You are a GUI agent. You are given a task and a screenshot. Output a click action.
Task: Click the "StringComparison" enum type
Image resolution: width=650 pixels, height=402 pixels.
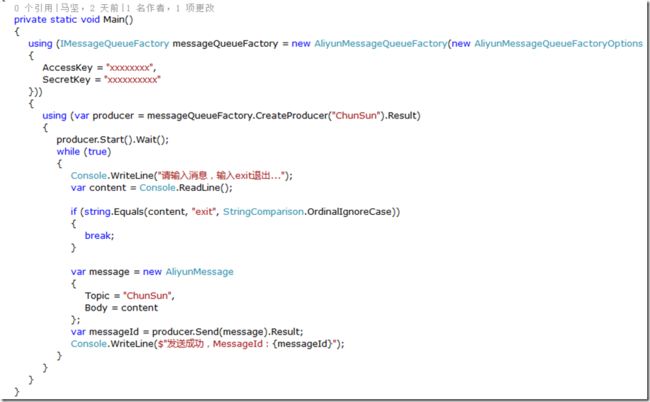click(263, 212)
